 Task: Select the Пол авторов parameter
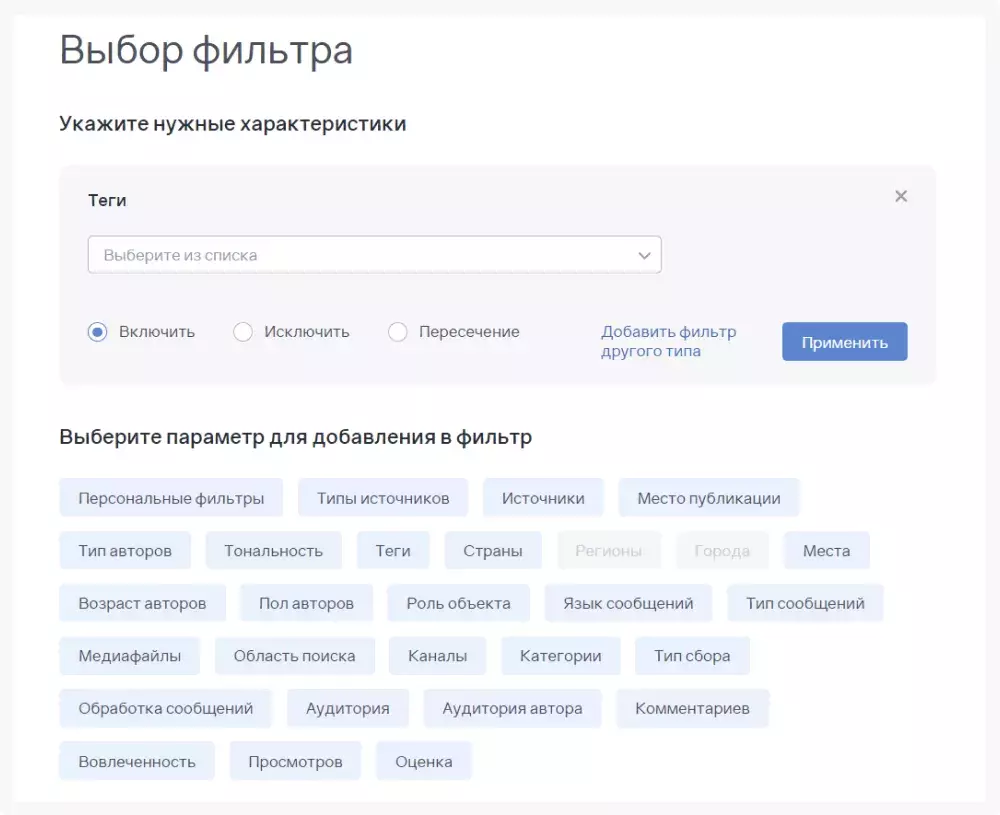pyautogui.click(x=306, y=603)
